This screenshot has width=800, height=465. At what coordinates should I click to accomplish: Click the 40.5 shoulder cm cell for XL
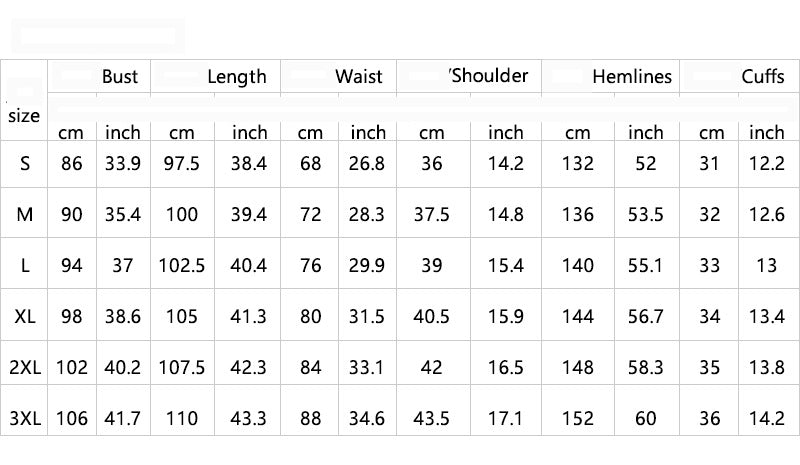coord(431,317)
